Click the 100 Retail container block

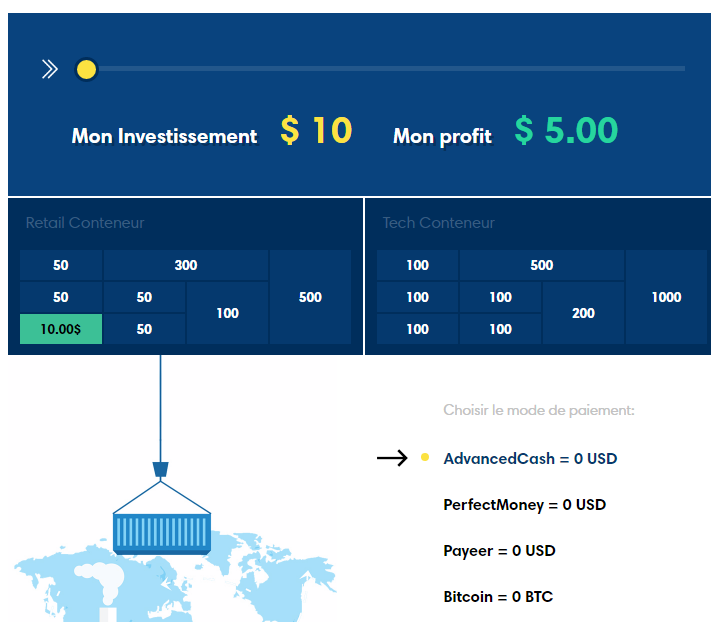[x=227, y=313]
